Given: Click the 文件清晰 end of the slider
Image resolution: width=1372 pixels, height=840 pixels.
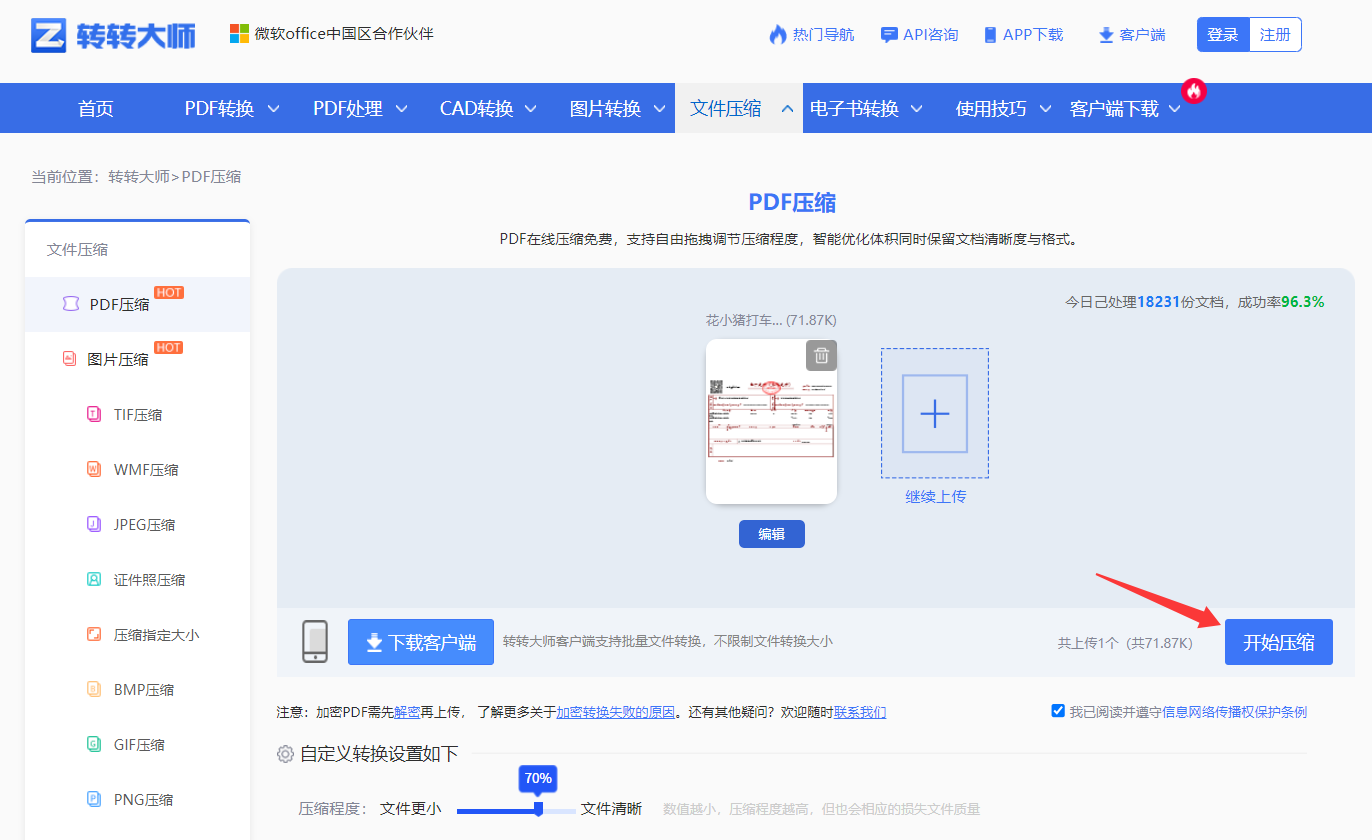Looking at the screenshot, I should [612, 809].
